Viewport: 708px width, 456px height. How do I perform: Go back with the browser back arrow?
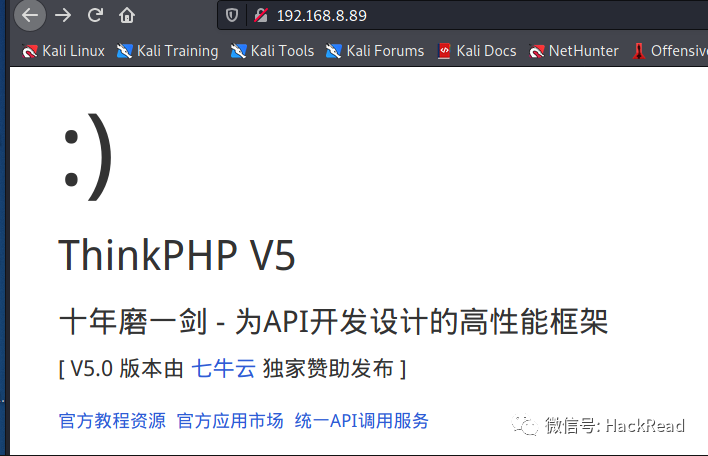coord(30,15)
